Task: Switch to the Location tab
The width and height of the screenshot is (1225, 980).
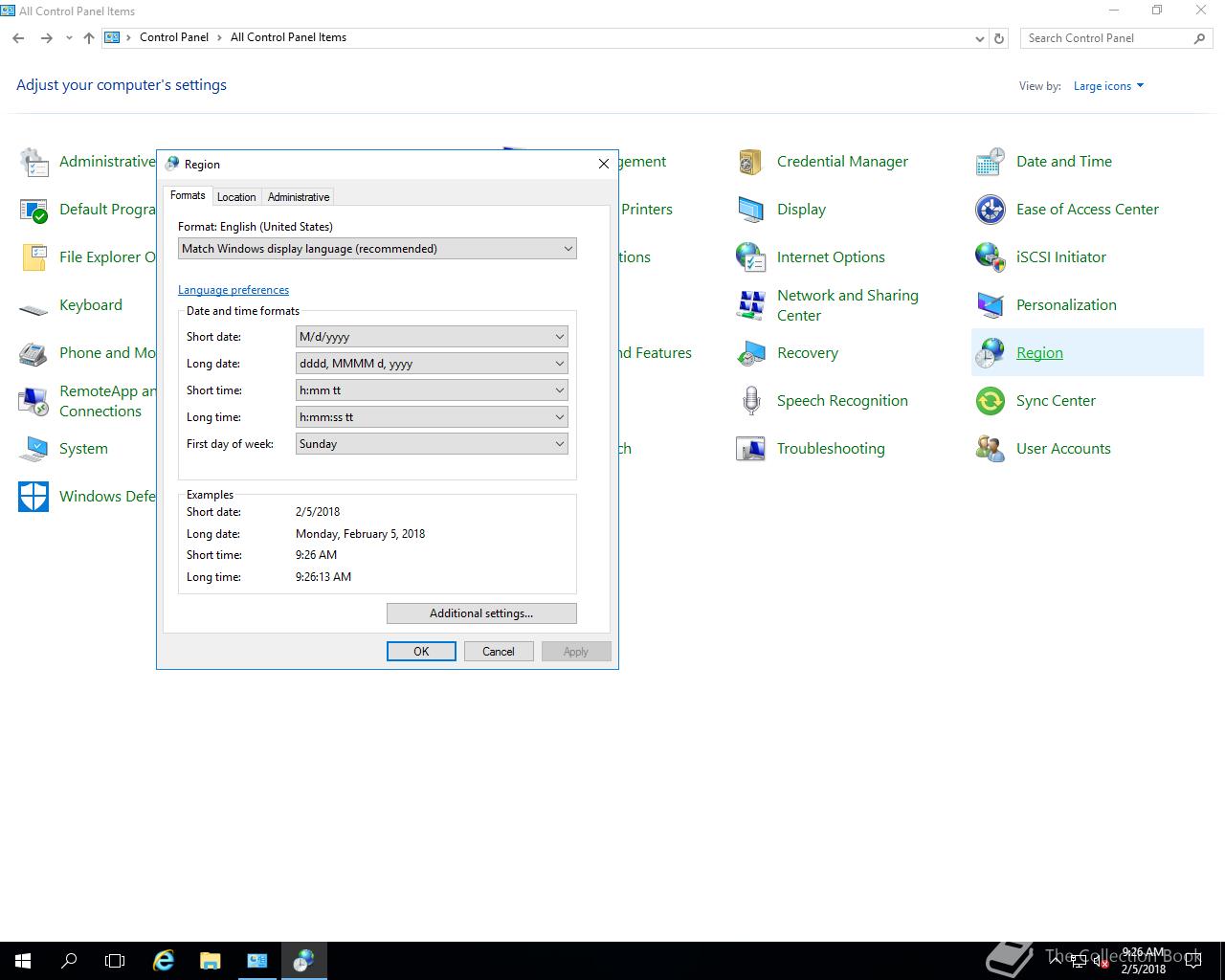Action: point(236,197)
